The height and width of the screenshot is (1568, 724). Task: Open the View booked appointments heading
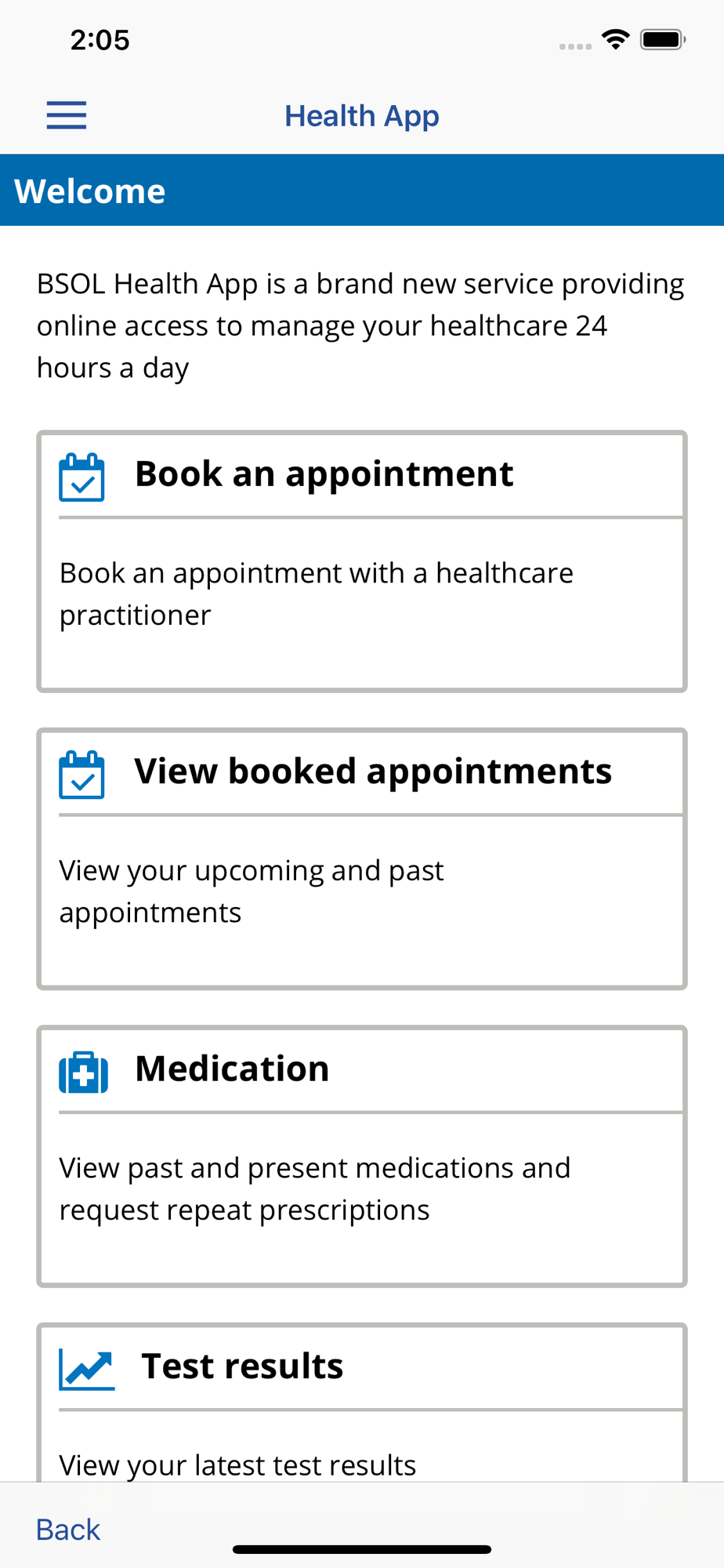(x=373, y=771)
